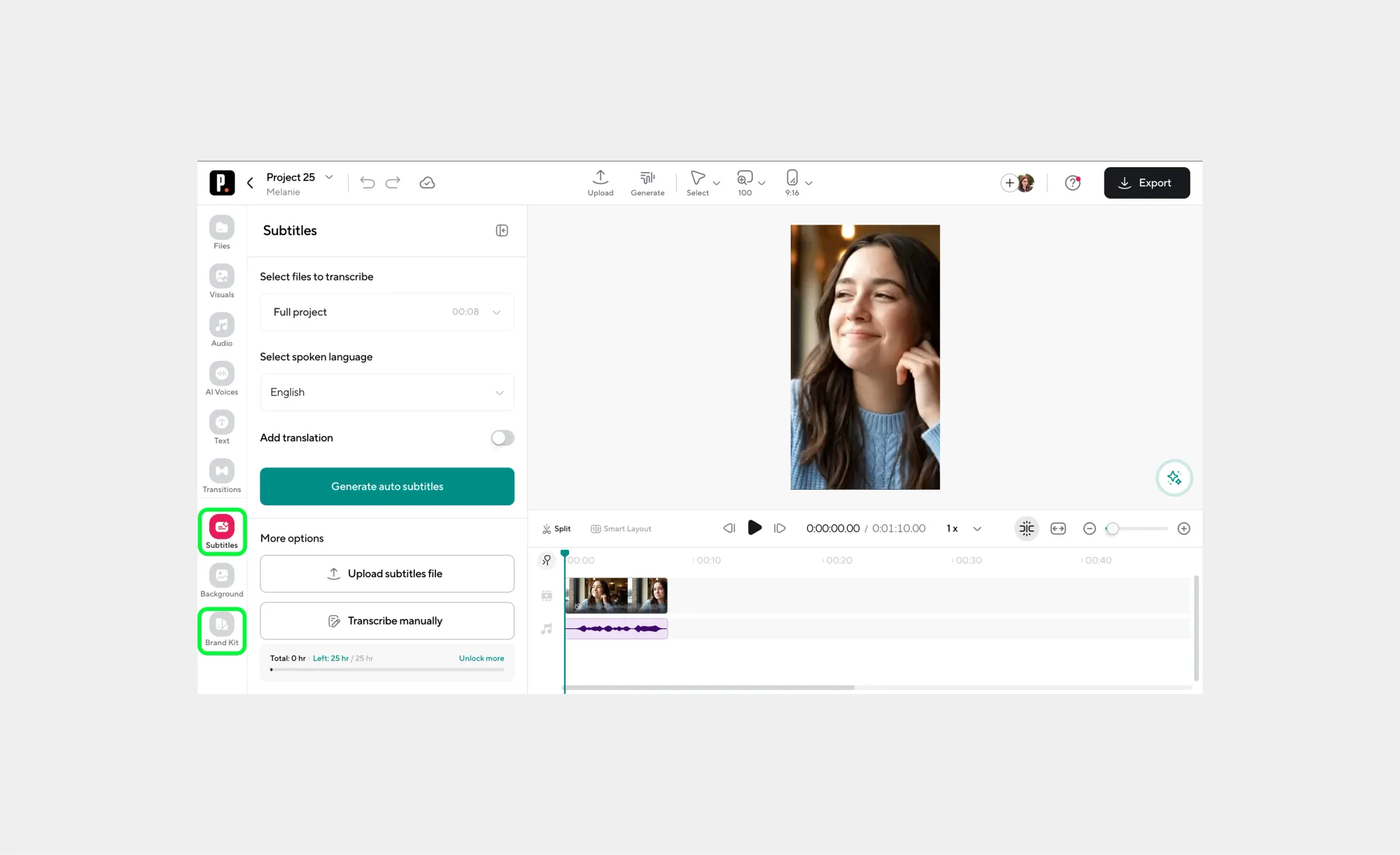This screenshot has height=855, width=1400.
Task: Click the cloud save status icon
Action: point(427,183)
